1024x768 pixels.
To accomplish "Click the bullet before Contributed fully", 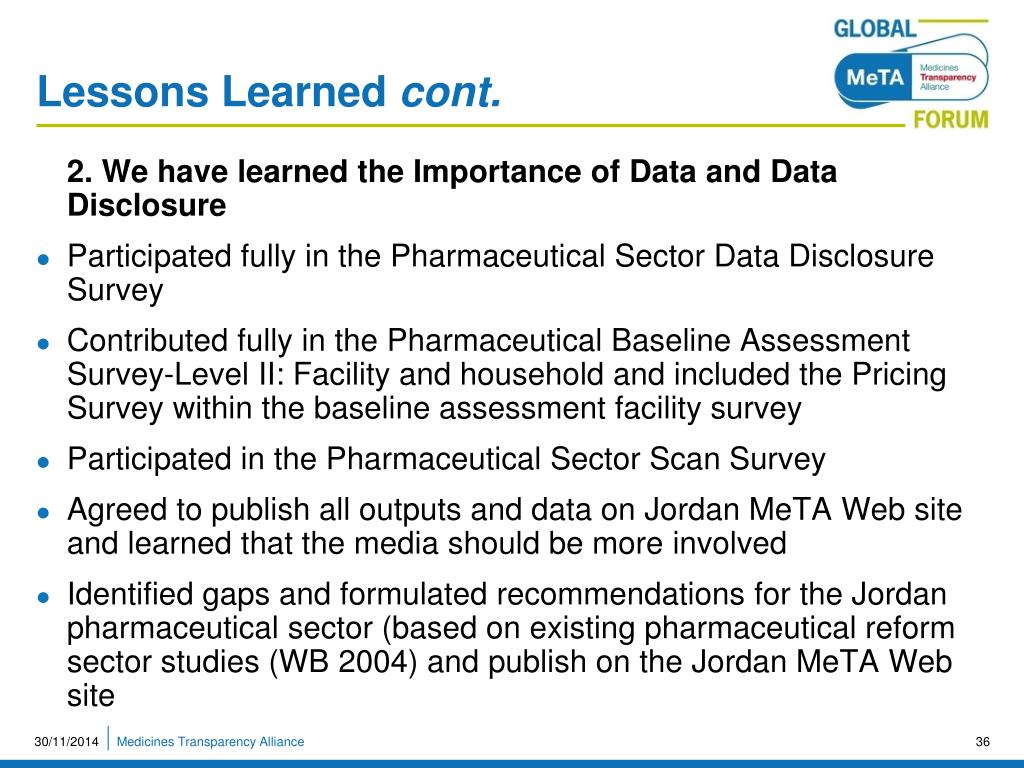I will tap(44, 344).
